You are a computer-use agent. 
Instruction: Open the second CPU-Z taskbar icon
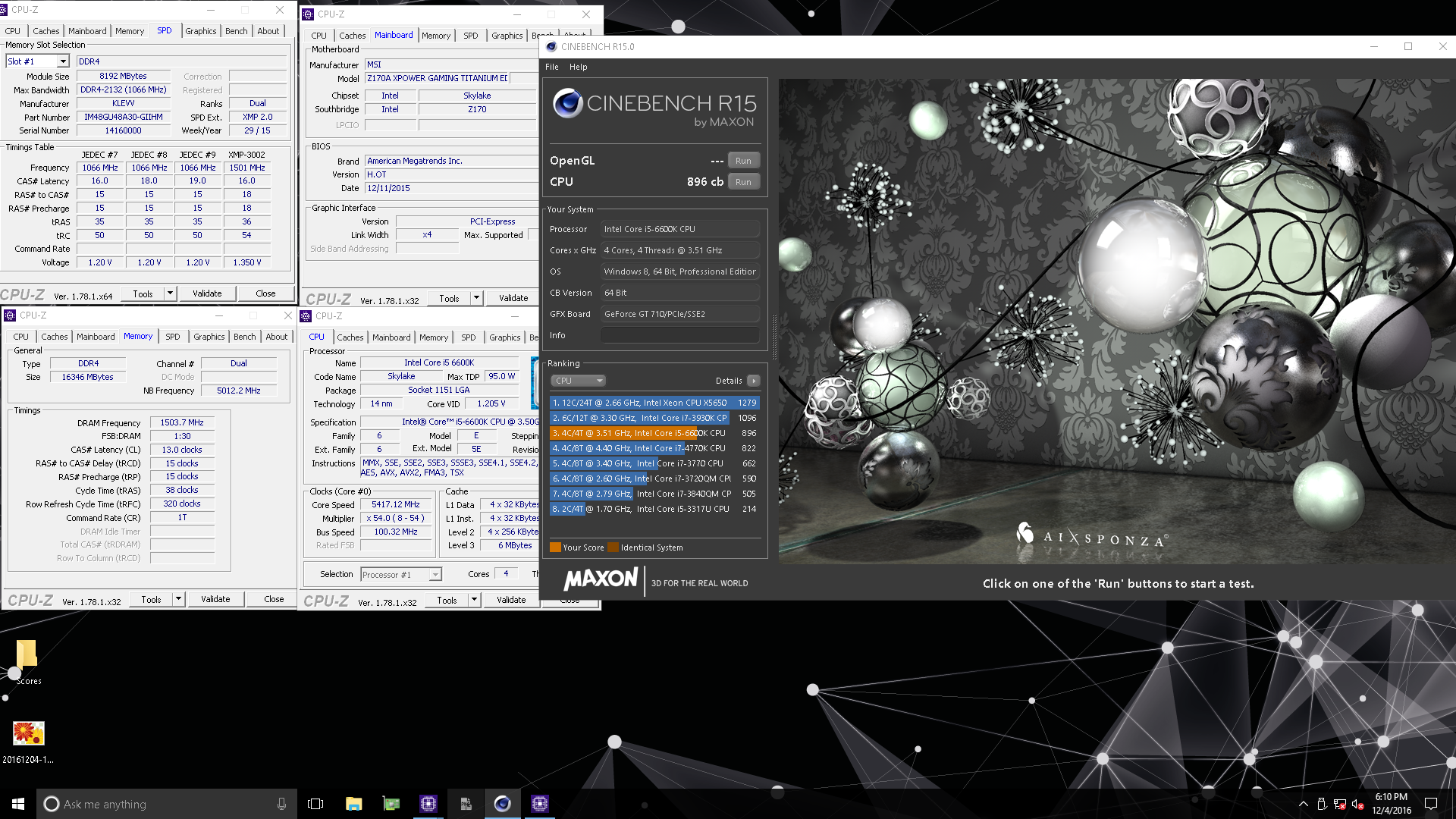pyautogui.click(x=539, y=804)
